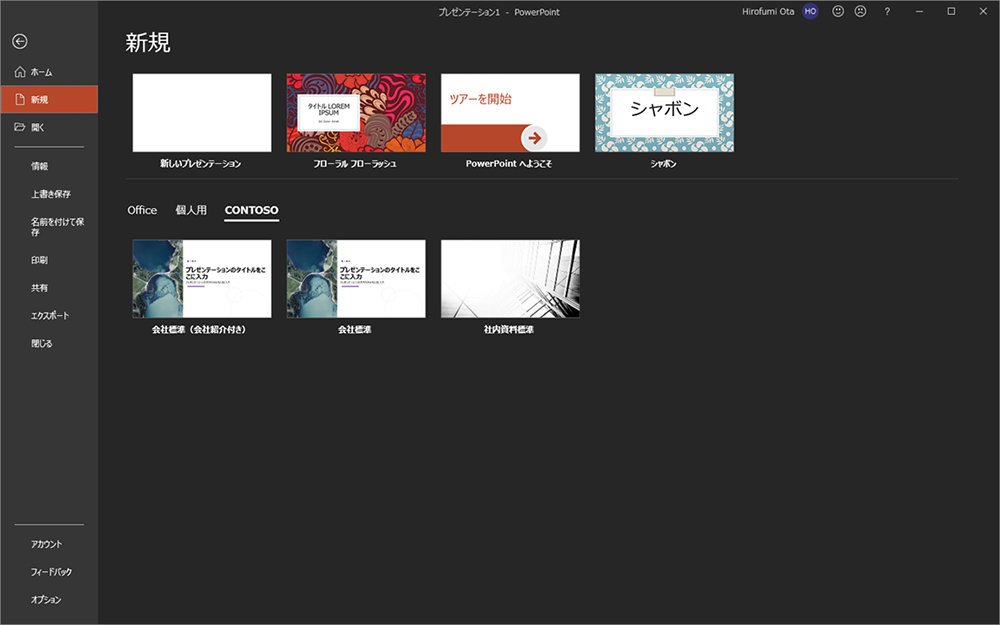Select the CONTOSO templates tab
The height and width of the screenshot is (625, 1000).
tap(251, 210)
